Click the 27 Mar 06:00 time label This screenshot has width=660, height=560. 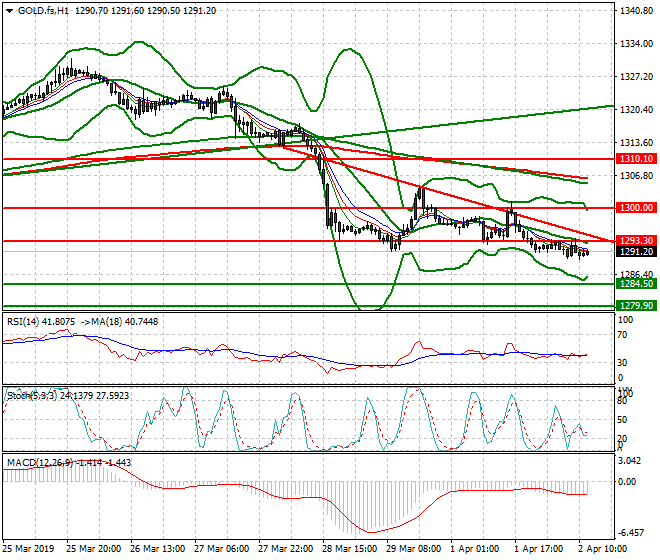point(221,549)
